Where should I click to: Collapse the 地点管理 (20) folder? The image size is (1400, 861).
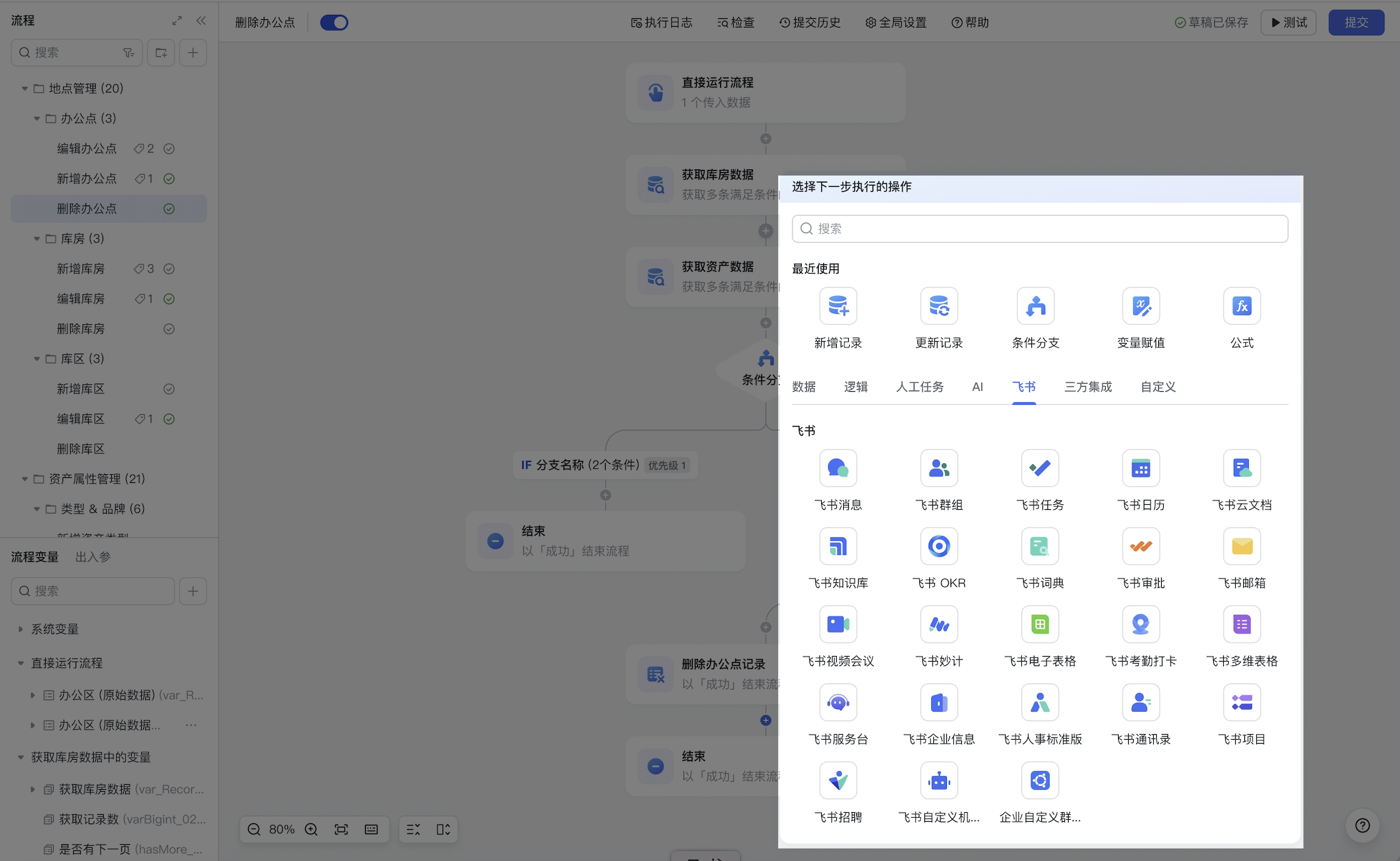[24, 89]
